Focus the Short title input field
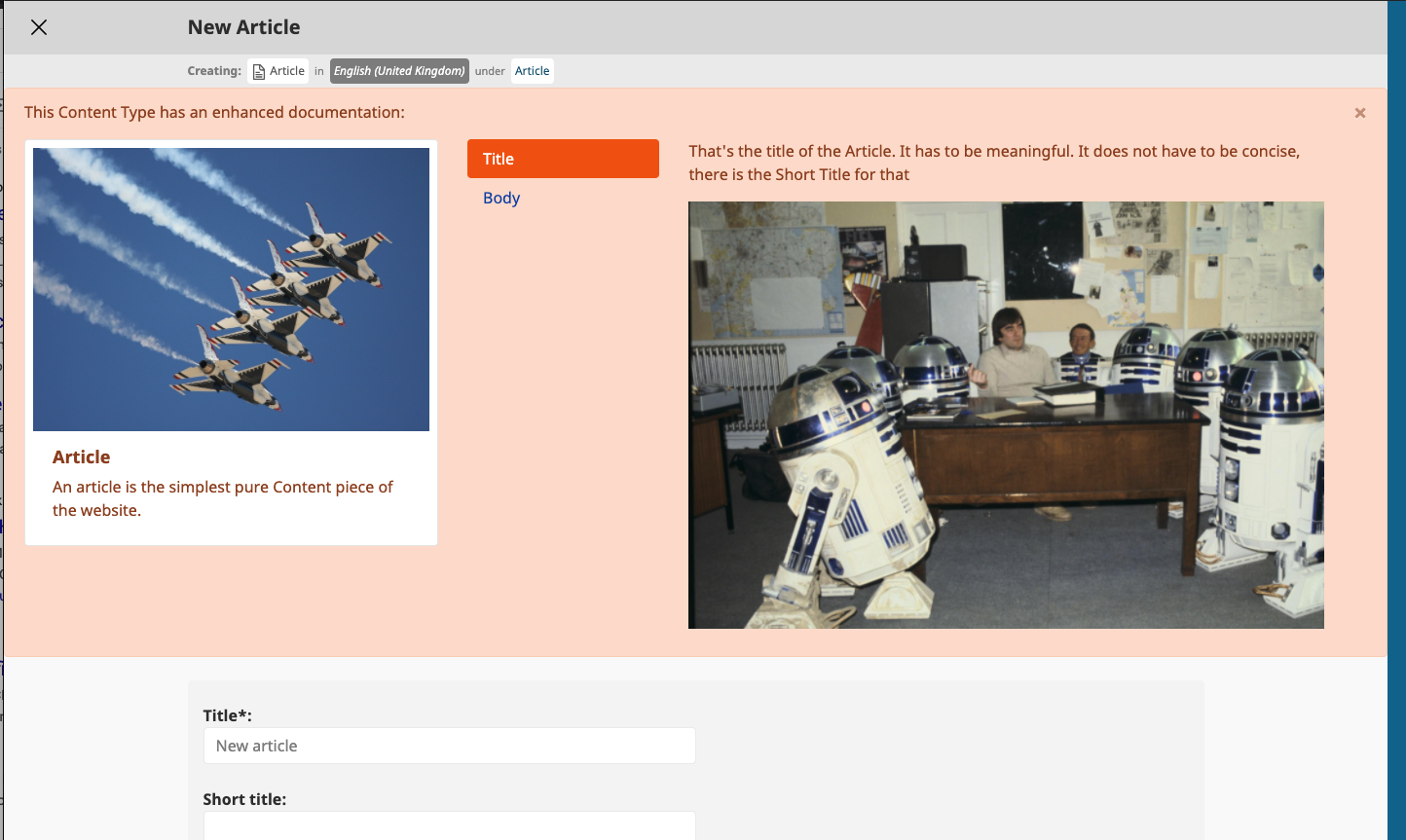The width and height of the screenshot is (1406, 840). coord(450,825)
